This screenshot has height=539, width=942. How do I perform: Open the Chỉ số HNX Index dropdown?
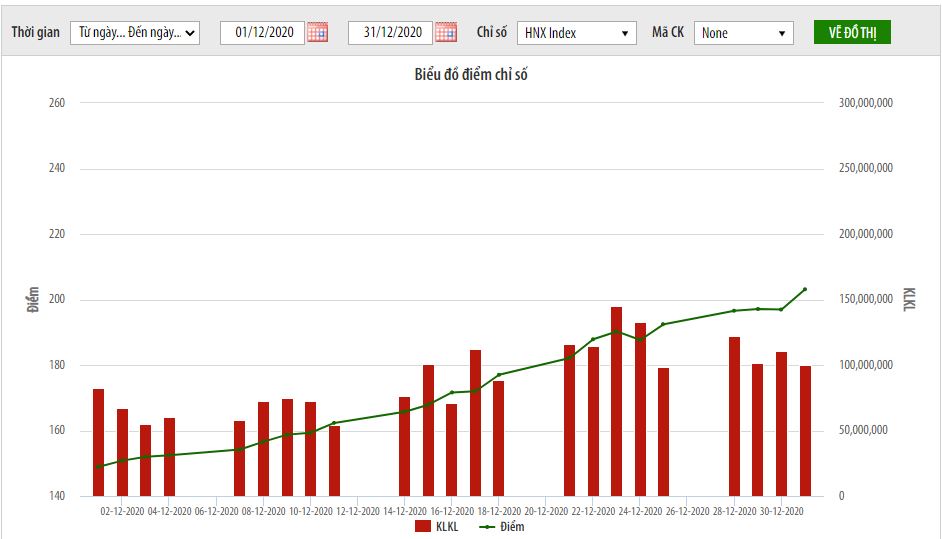[x=577, y=33]
